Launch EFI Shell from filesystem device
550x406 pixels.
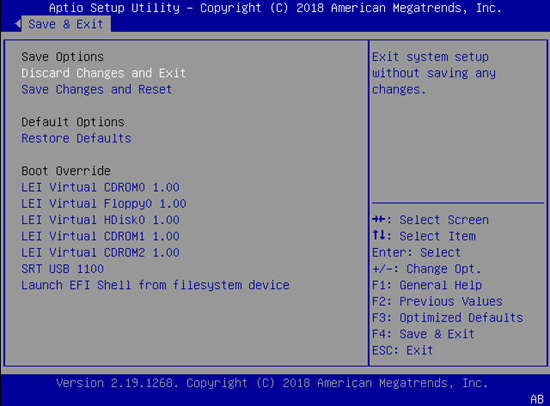(155, 285)
